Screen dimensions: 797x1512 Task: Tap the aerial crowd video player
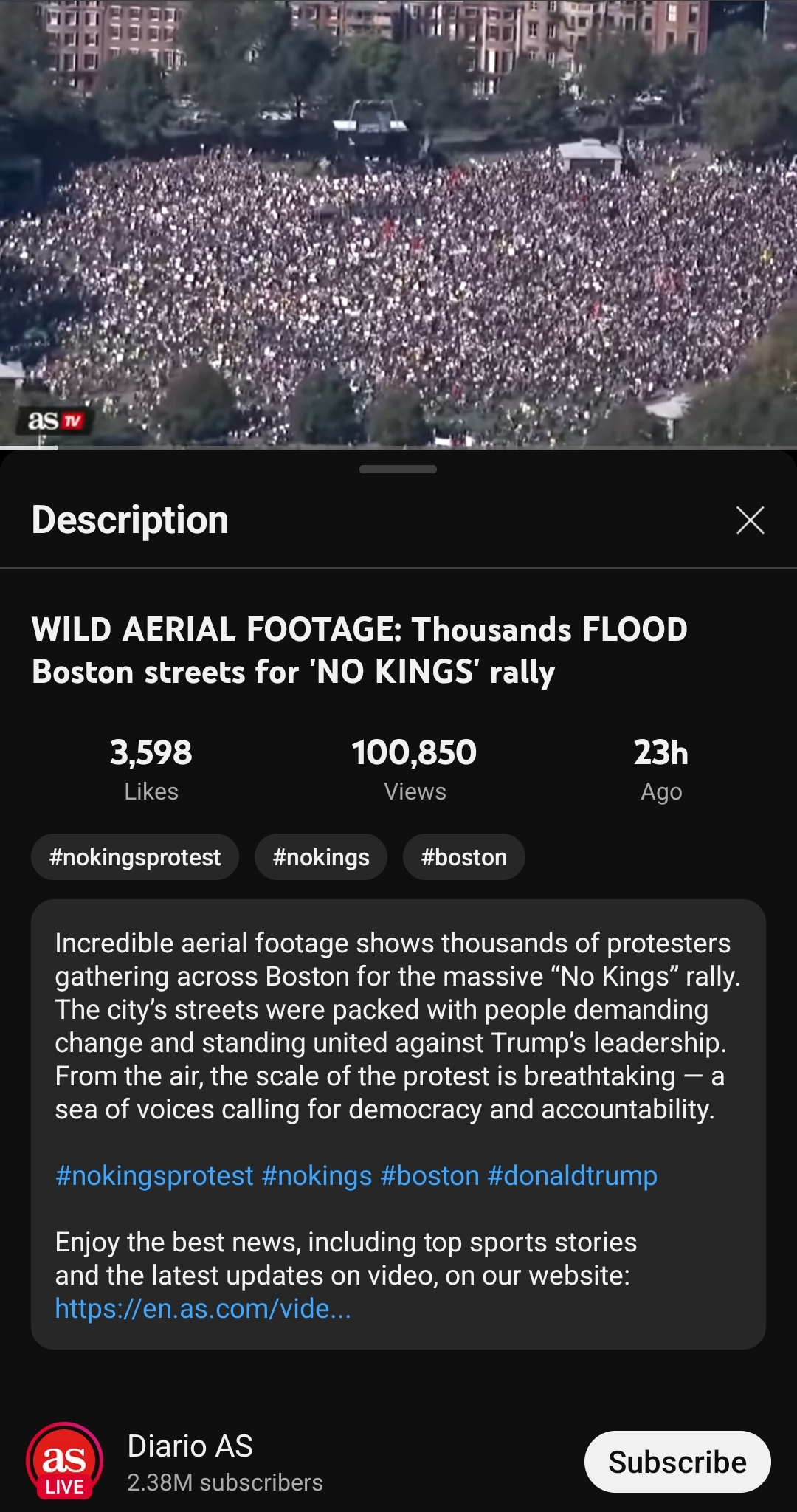click(398, 221)
